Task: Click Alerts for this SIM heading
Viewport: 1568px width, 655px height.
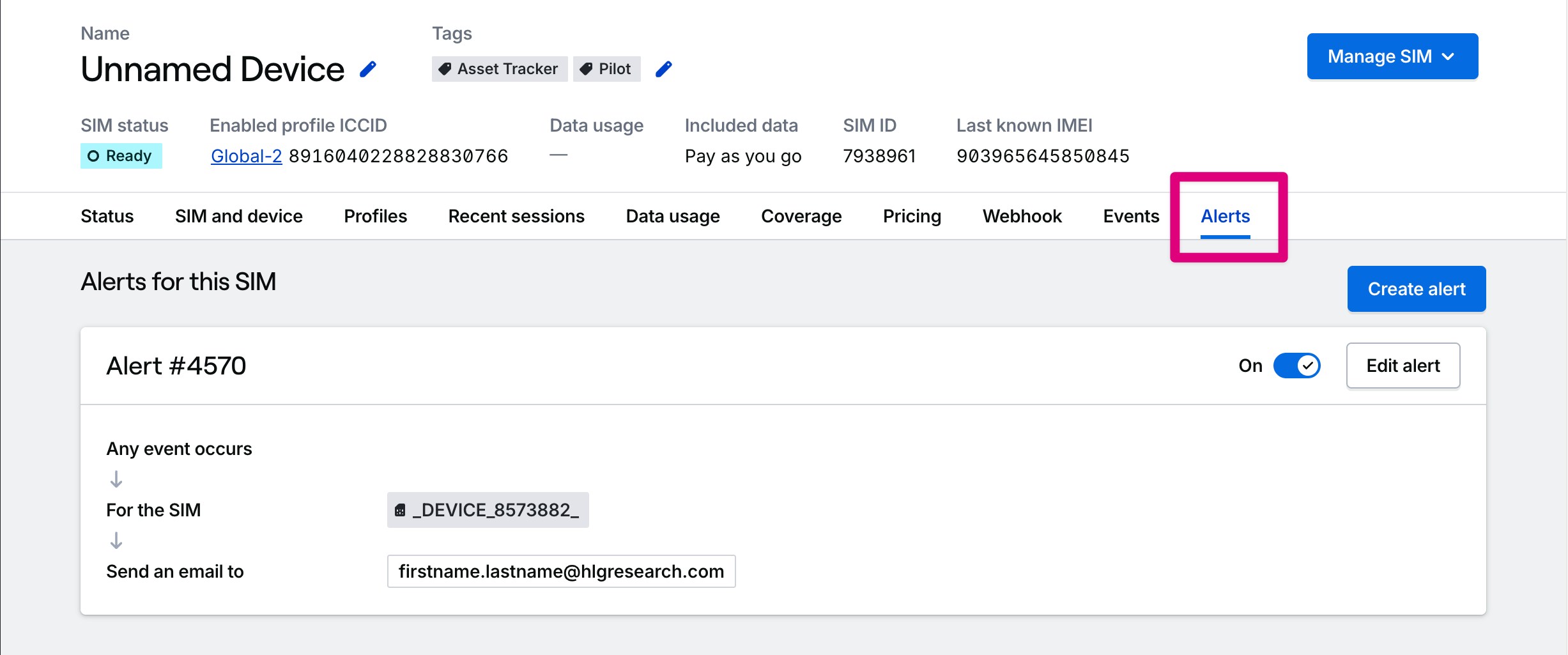Action: pyautogui.click(x=178, y=282)
